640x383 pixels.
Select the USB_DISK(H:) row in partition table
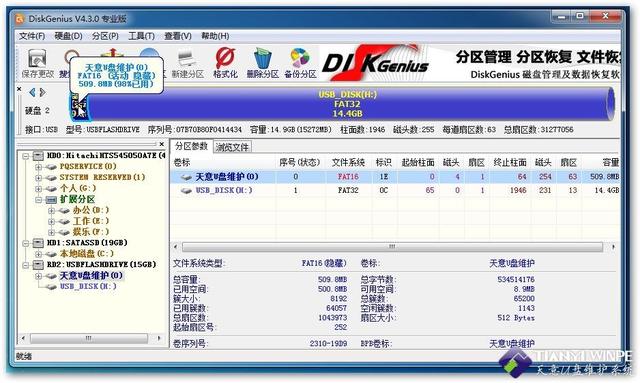[394, 190]
